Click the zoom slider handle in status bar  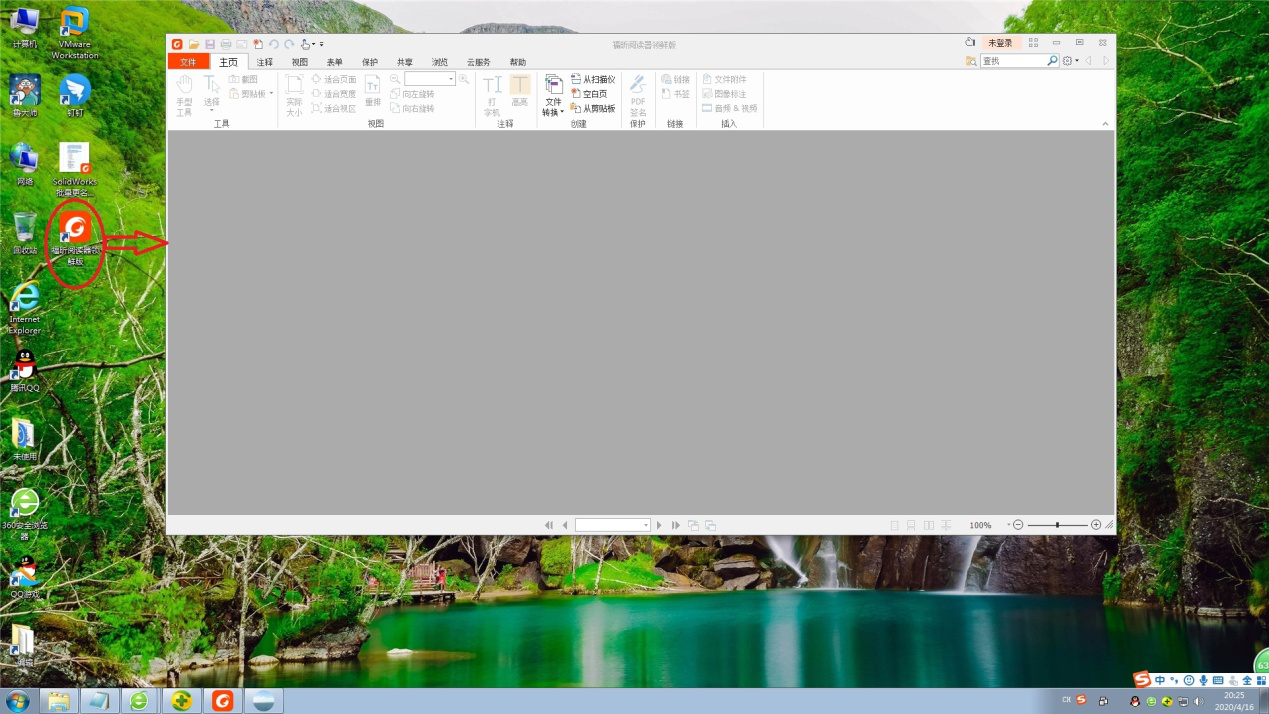coord(1057,525)
